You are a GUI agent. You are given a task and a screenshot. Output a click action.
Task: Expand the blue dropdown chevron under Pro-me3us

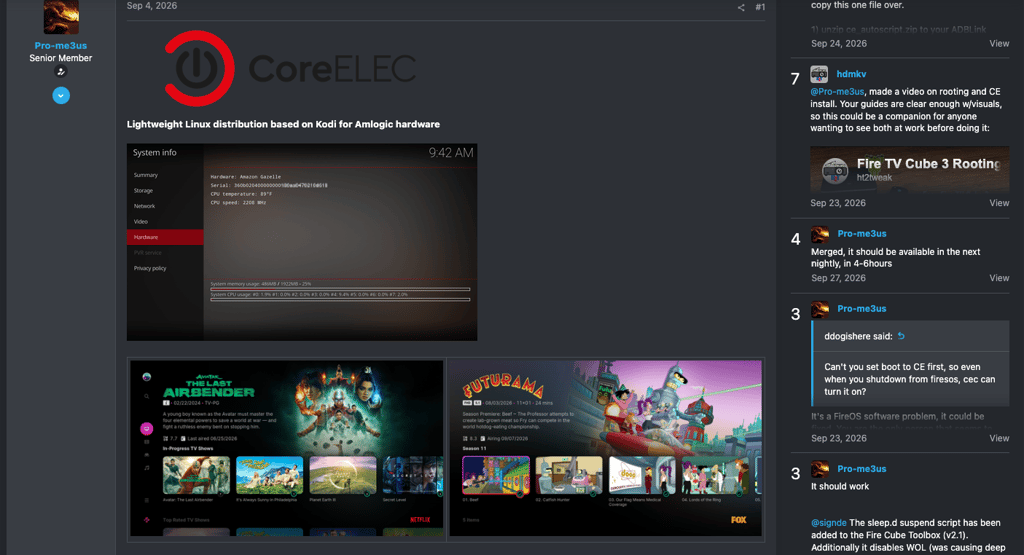coord(61,96)
